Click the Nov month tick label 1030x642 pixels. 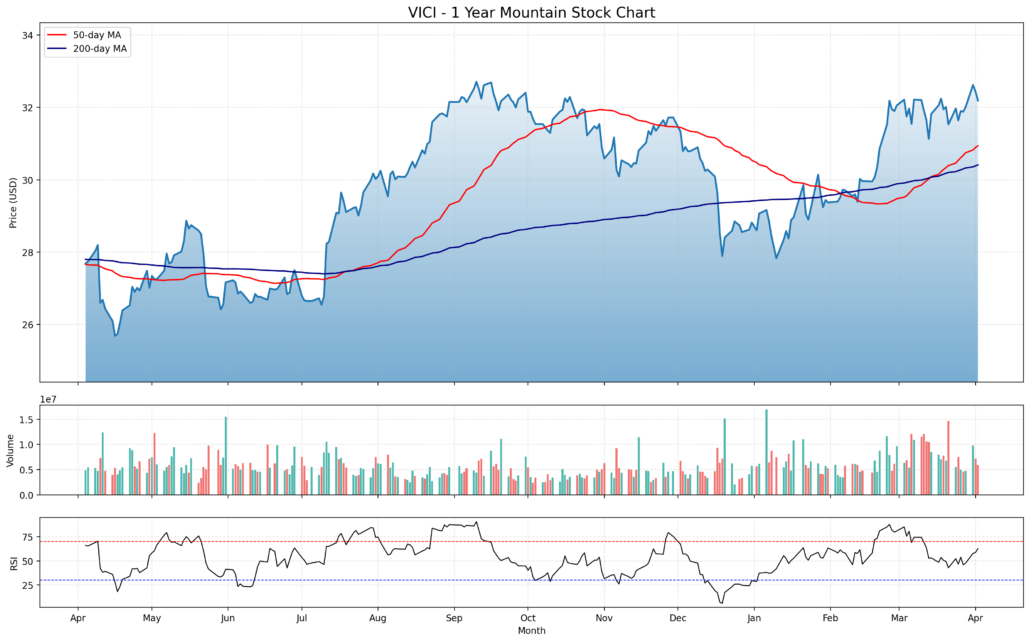[x=604, y=618]
